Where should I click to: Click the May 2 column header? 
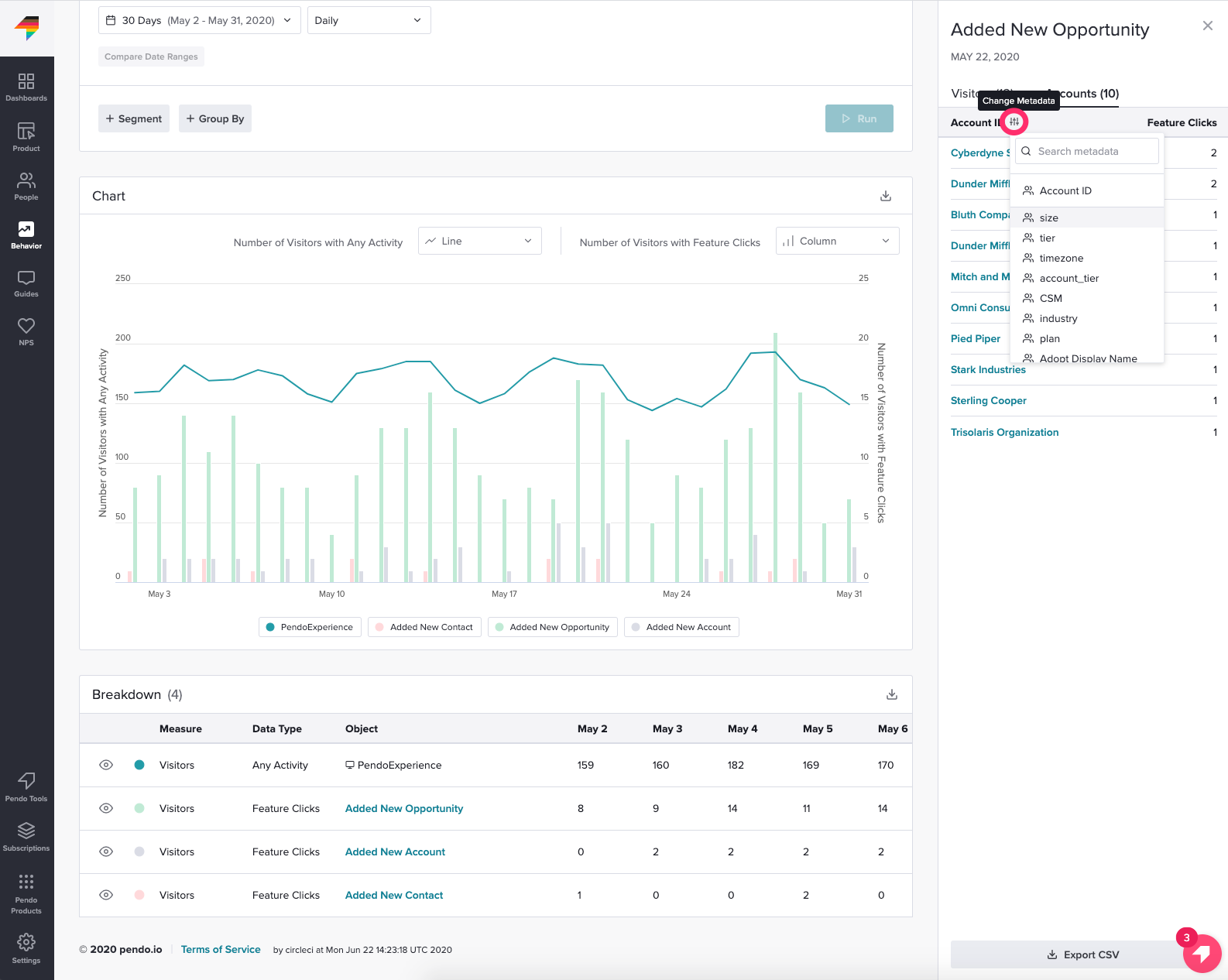pyautogui.click(x=592, y=728)
